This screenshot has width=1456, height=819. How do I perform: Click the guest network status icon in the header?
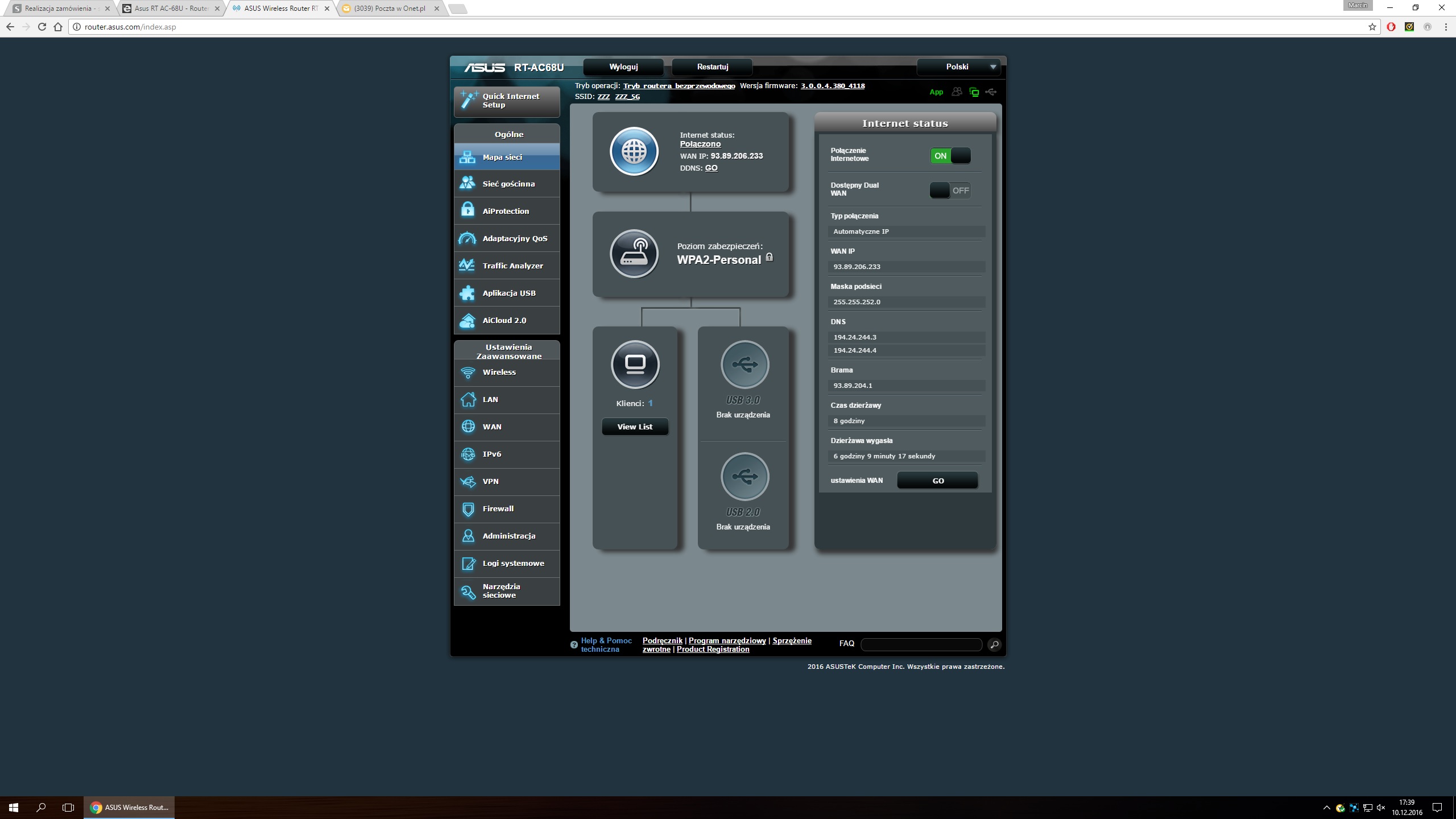[957, 92]
